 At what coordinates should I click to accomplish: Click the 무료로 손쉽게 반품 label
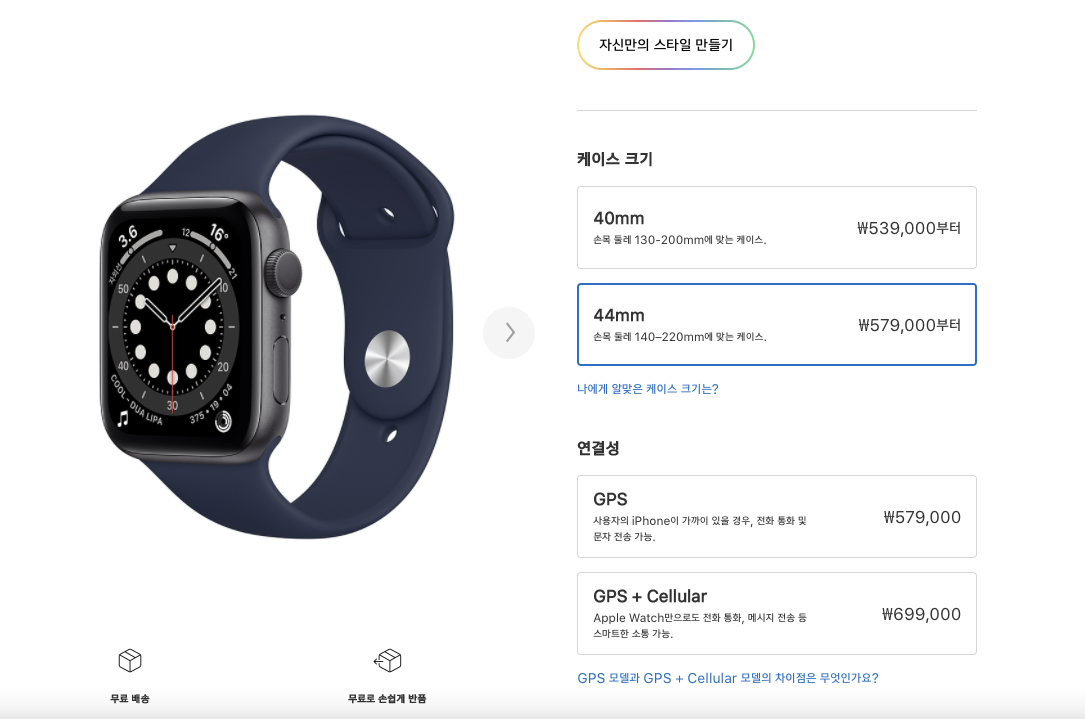coord(388,698)
